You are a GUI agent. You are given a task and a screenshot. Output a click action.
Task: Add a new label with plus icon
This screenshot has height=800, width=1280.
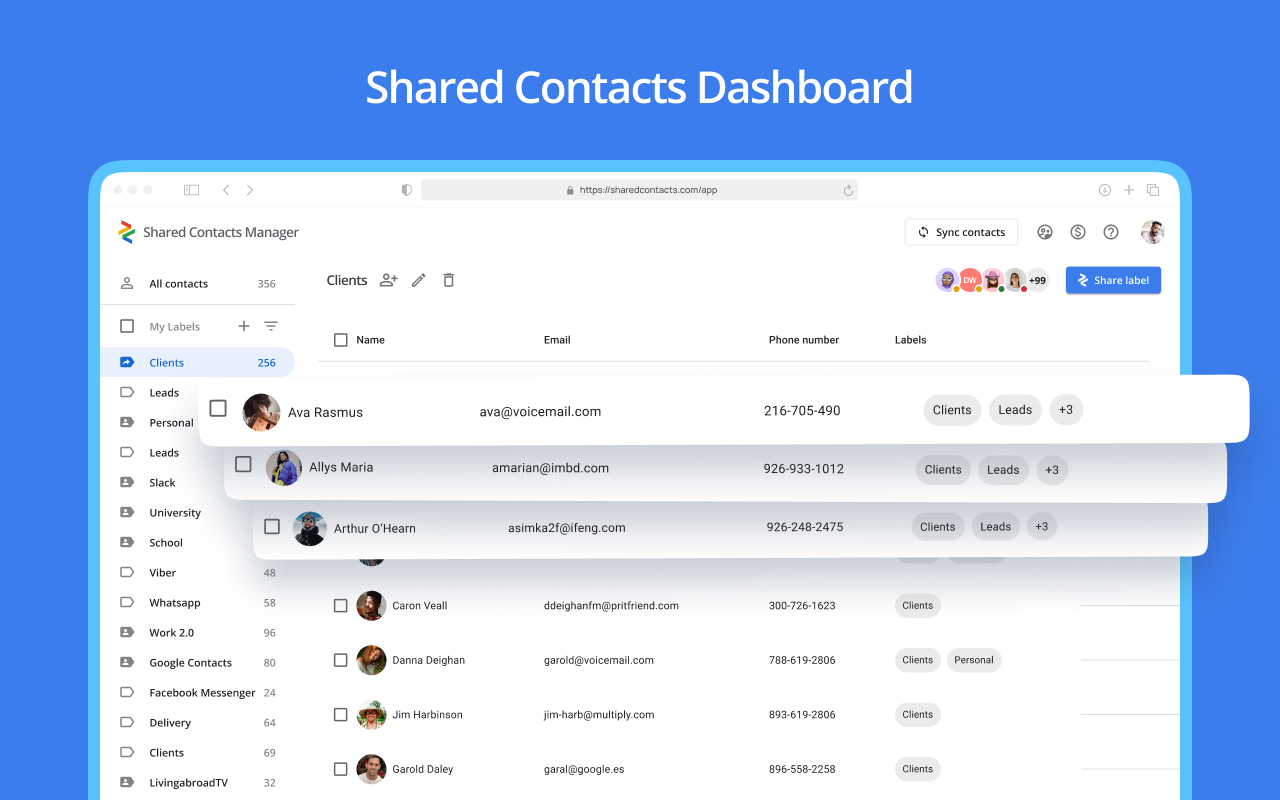(244, 326)
